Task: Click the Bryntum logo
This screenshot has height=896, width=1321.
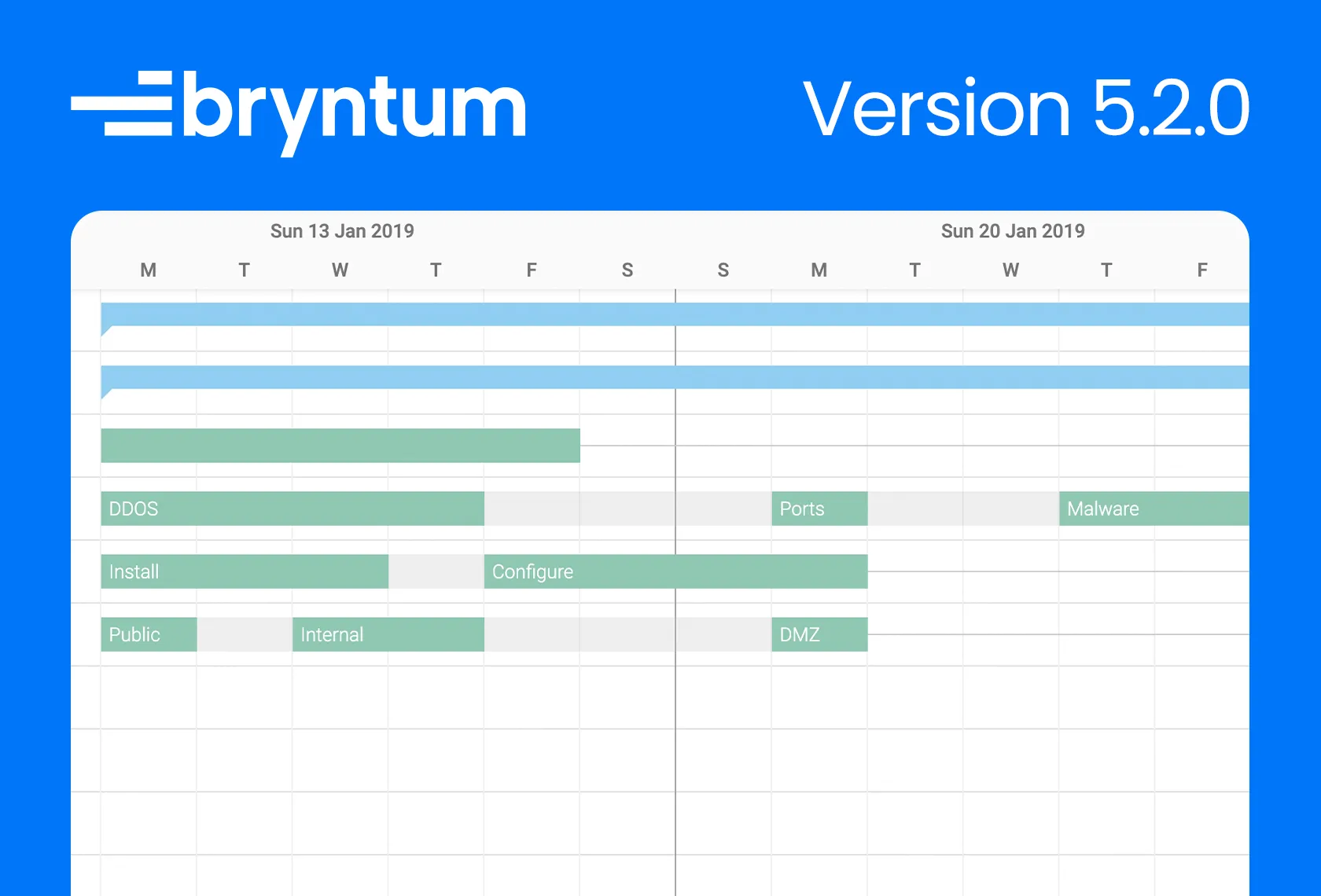Action: pos(299,112)
